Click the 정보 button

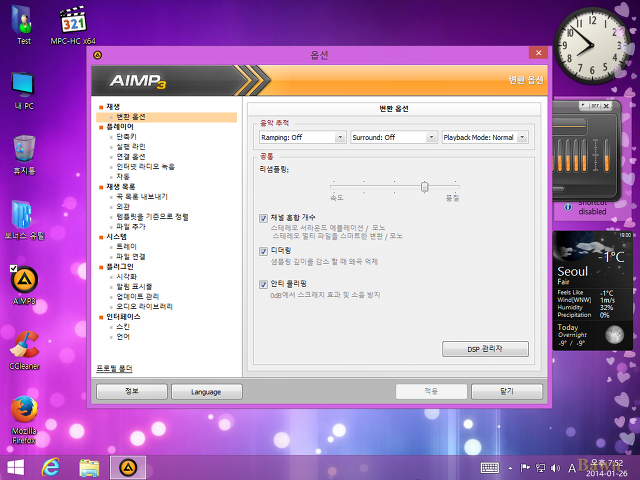[131, 391]
